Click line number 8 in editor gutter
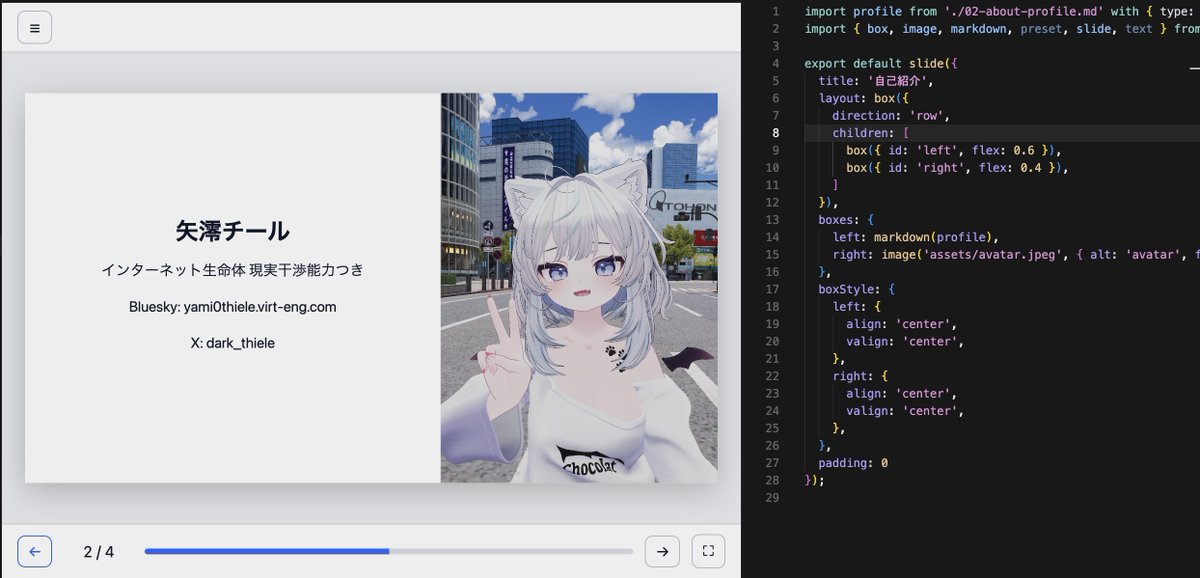The height and width of the screenshot is (578, 1200). click(x=776, y=133)
